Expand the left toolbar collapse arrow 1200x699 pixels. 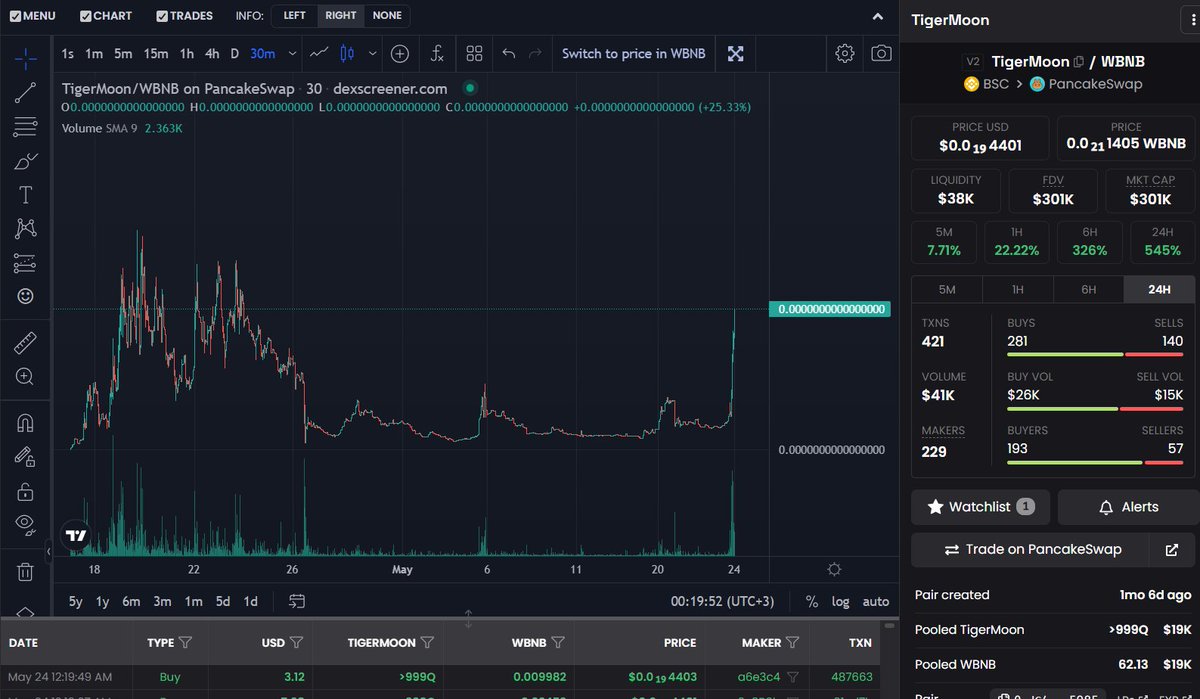click(x=49, y=551)
